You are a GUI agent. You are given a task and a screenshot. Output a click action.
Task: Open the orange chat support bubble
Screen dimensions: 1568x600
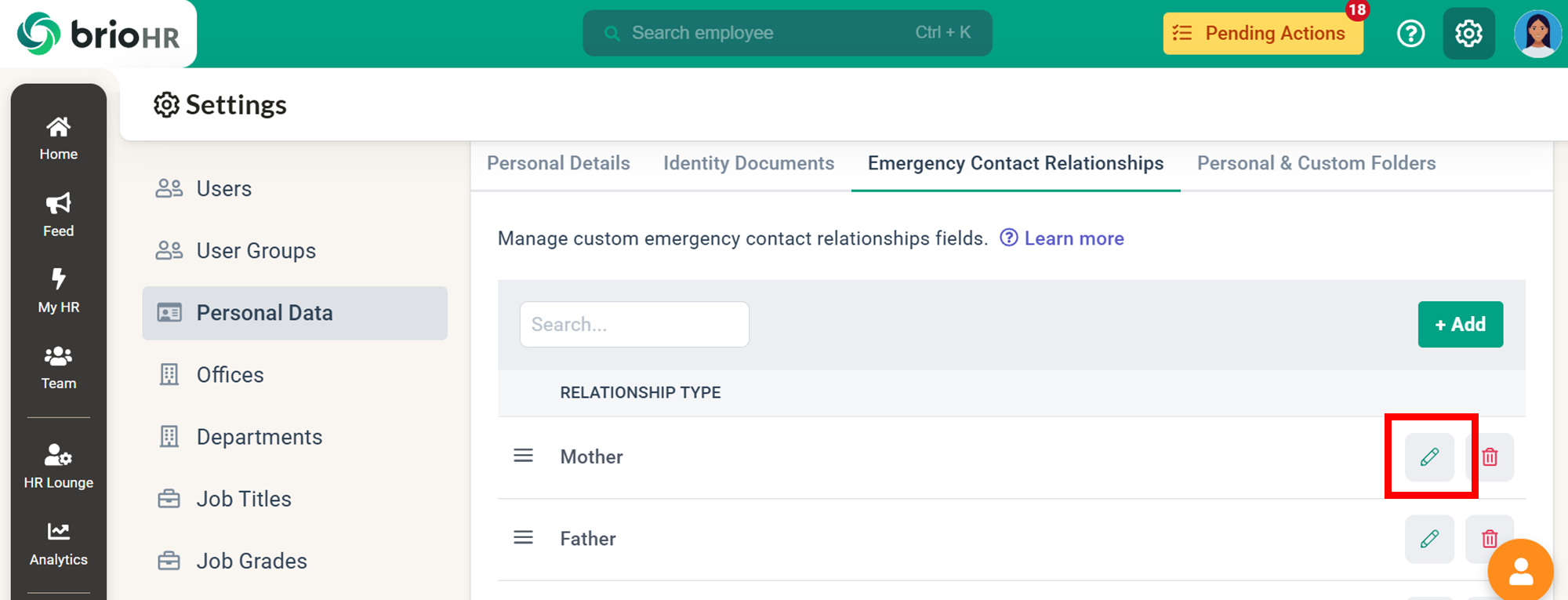(x=1520, y=571)
